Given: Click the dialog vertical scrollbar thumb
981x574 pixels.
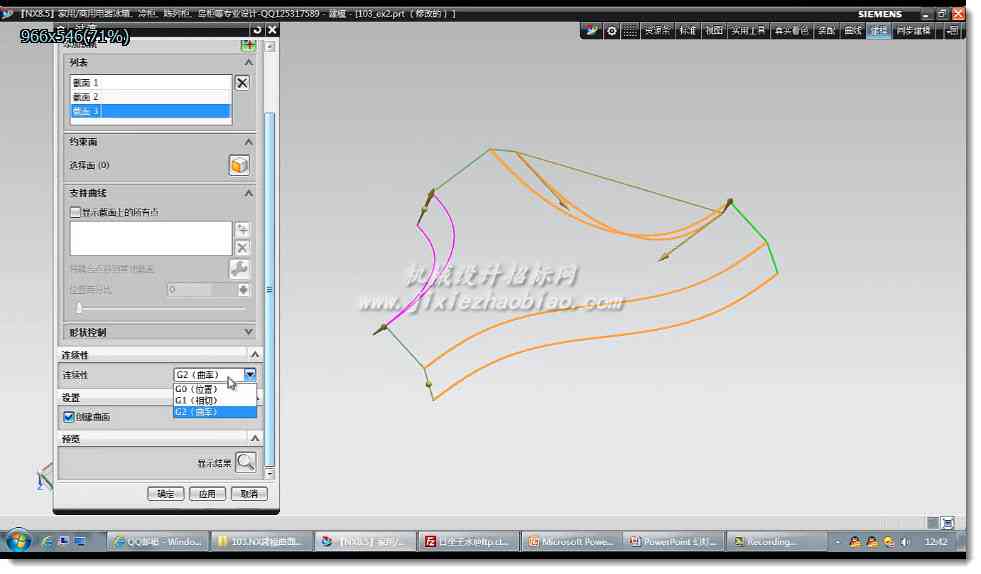Looking at the screenshot, I should click(270, 288).
